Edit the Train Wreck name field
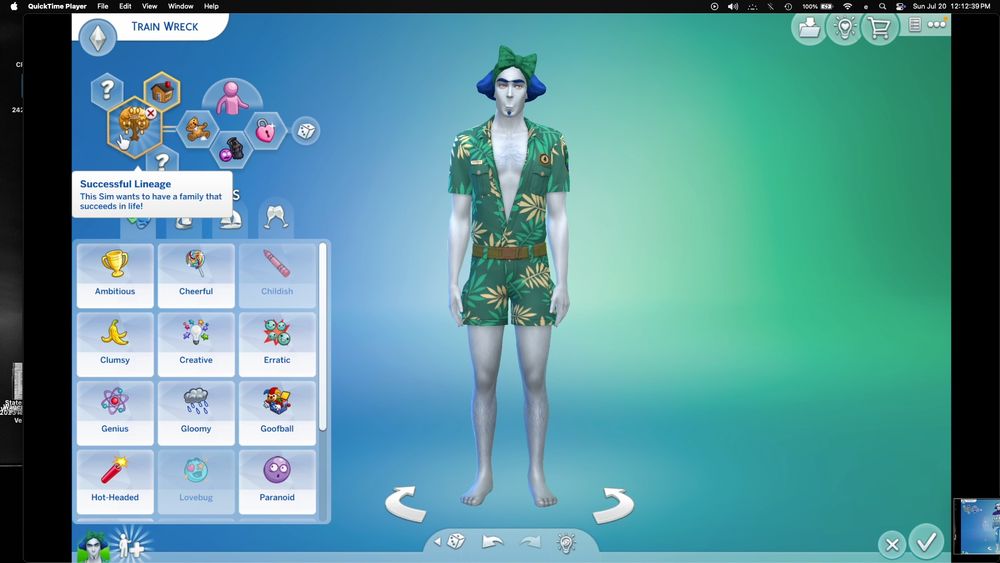1000x563 pixels. [x=165, y=26]
